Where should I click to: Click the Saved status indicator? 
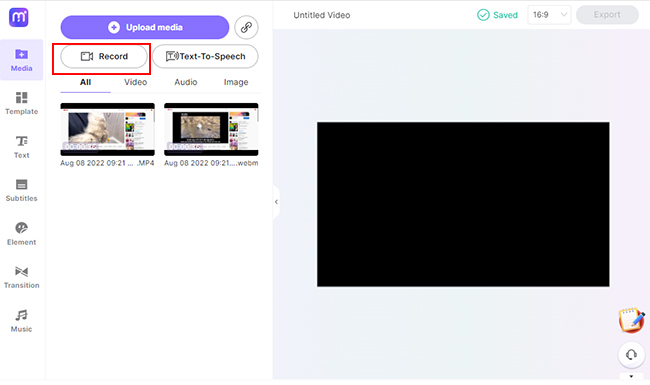[497, 15]
